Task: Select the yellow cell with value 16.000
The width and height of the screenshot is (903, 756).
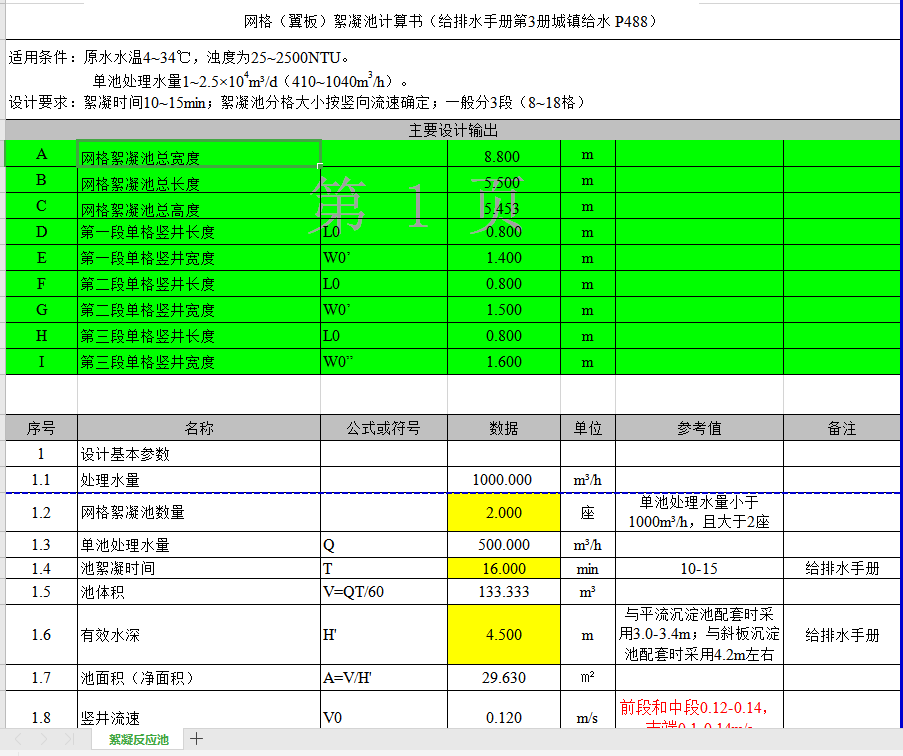Action: [503, 568]
